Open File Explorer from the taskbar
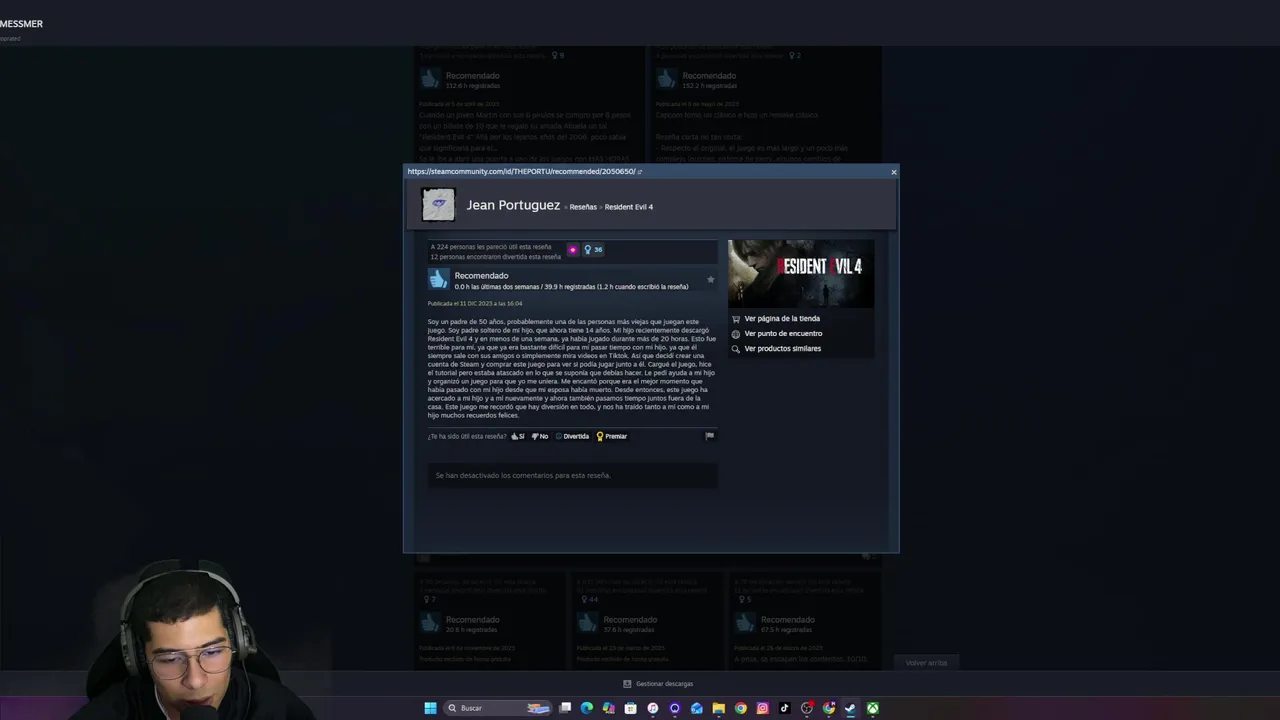 (718, 708)
